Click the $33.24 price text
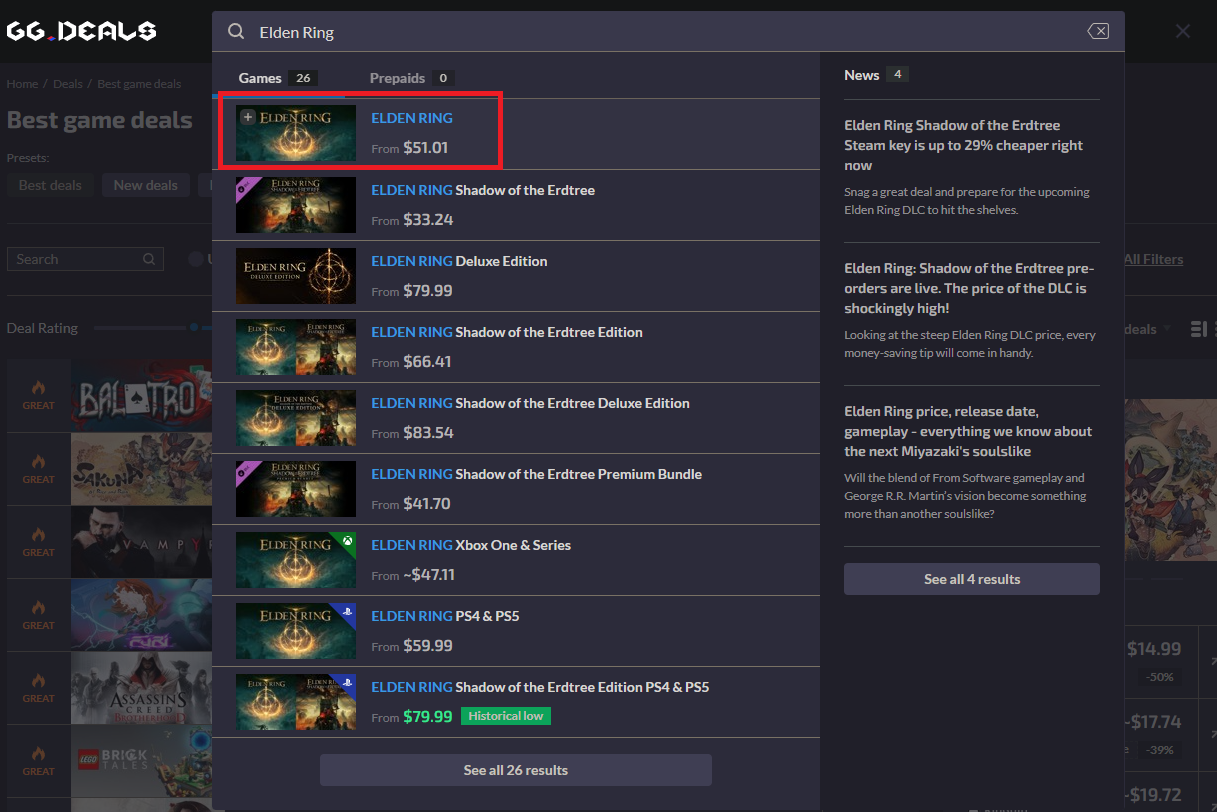This screenshot has height=812, width=1217. point(428,219)
